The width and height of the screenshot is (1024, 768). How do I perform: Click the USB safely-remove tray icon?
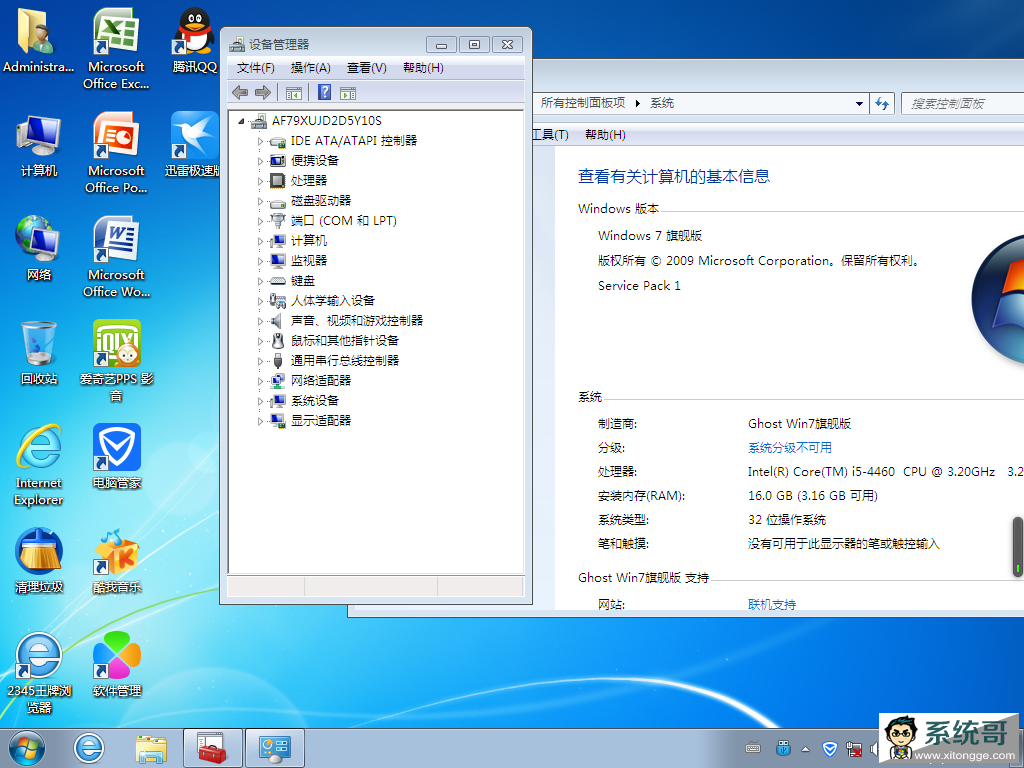point(783,748)
